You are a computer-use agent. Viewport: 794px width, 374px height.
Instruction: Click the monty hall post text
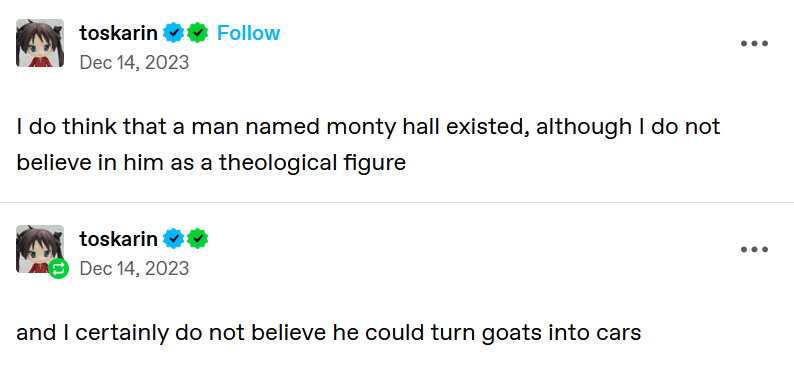click(x=368, y=145)
